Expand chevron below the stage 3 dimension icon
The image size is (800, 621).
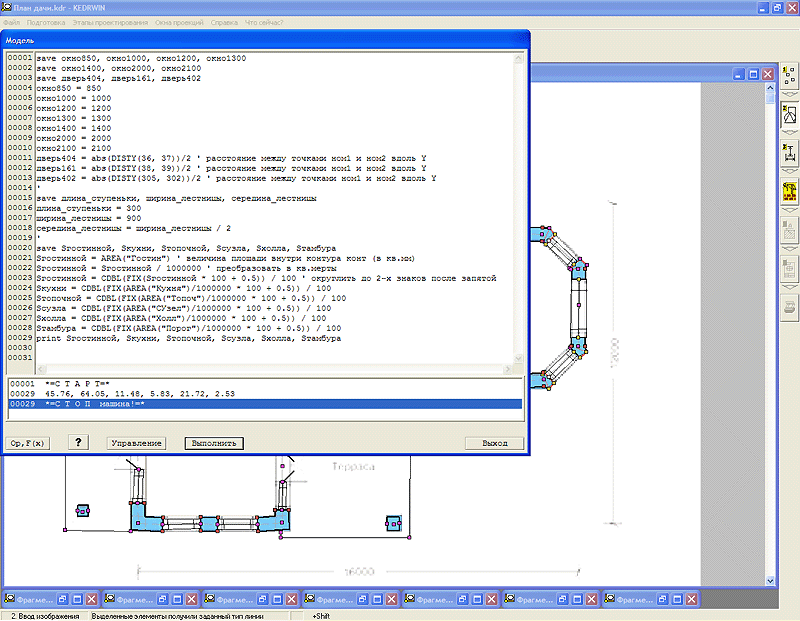click(x=789, y=172)
